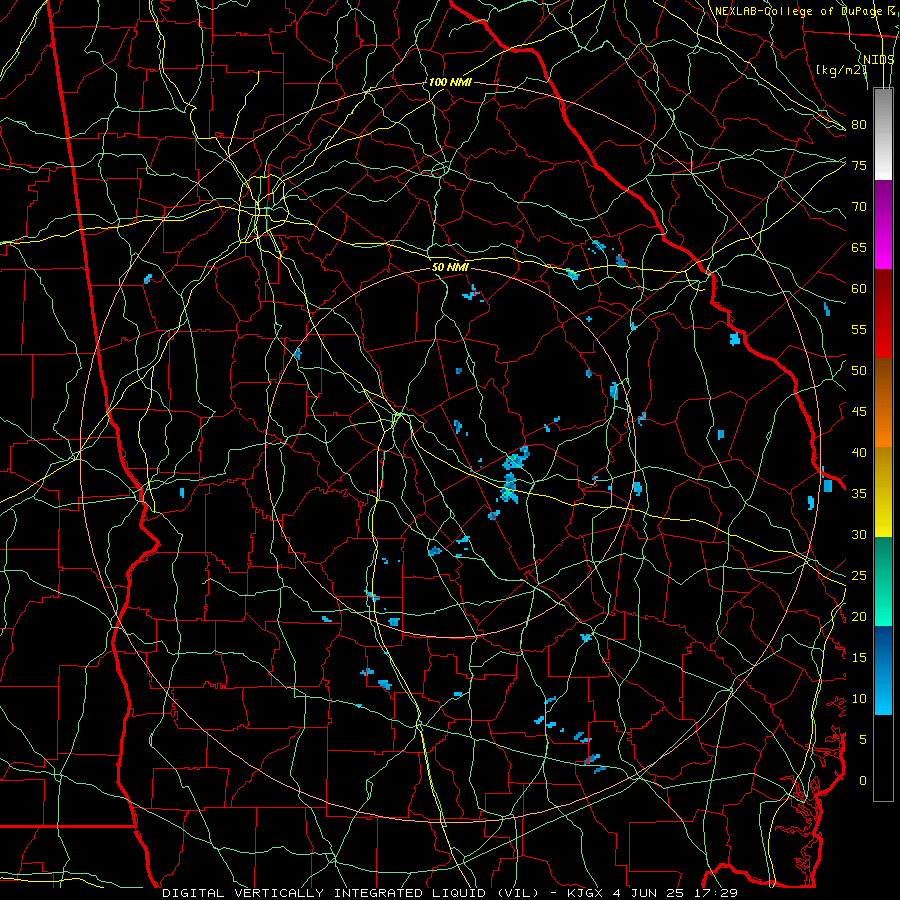Viewport: 900px width, 900px height.
Task: Click the 40 value on the scale
Action: click(859, 452)
